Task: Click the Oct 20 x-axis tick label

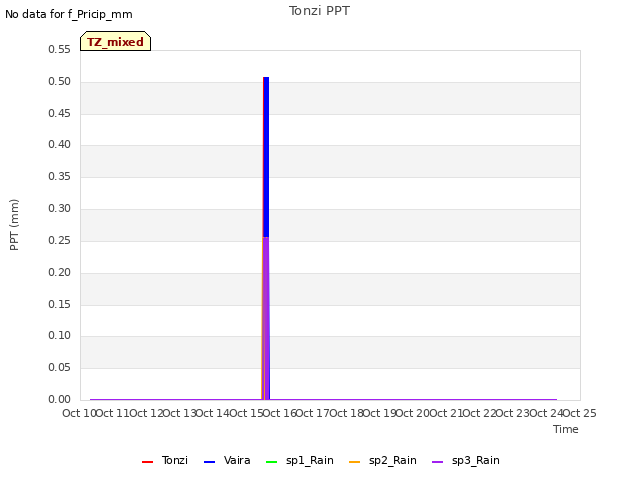Action: click(413, 413)
